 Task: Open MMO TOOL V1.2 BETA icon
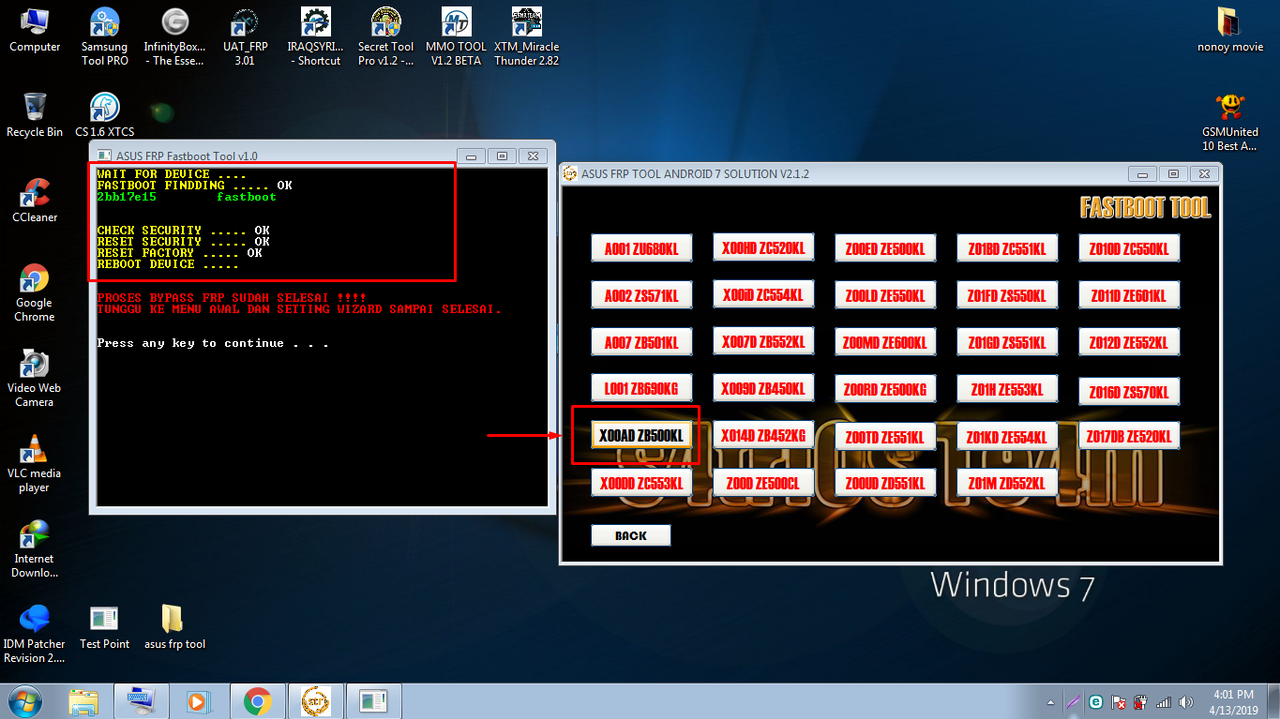(456, 37)
